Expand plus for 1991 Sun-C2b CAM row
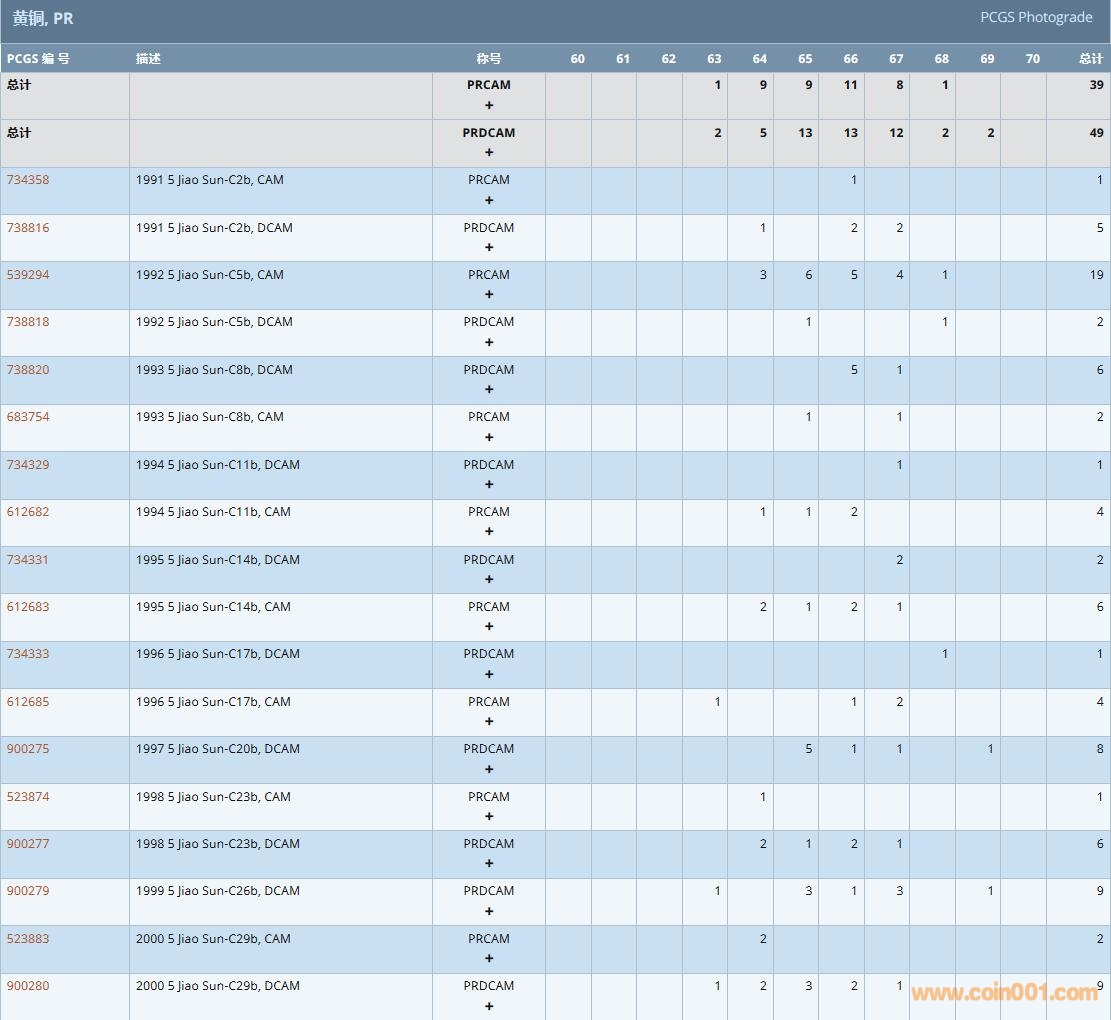Screen dimensions: 1111x1020 (489, 200)
